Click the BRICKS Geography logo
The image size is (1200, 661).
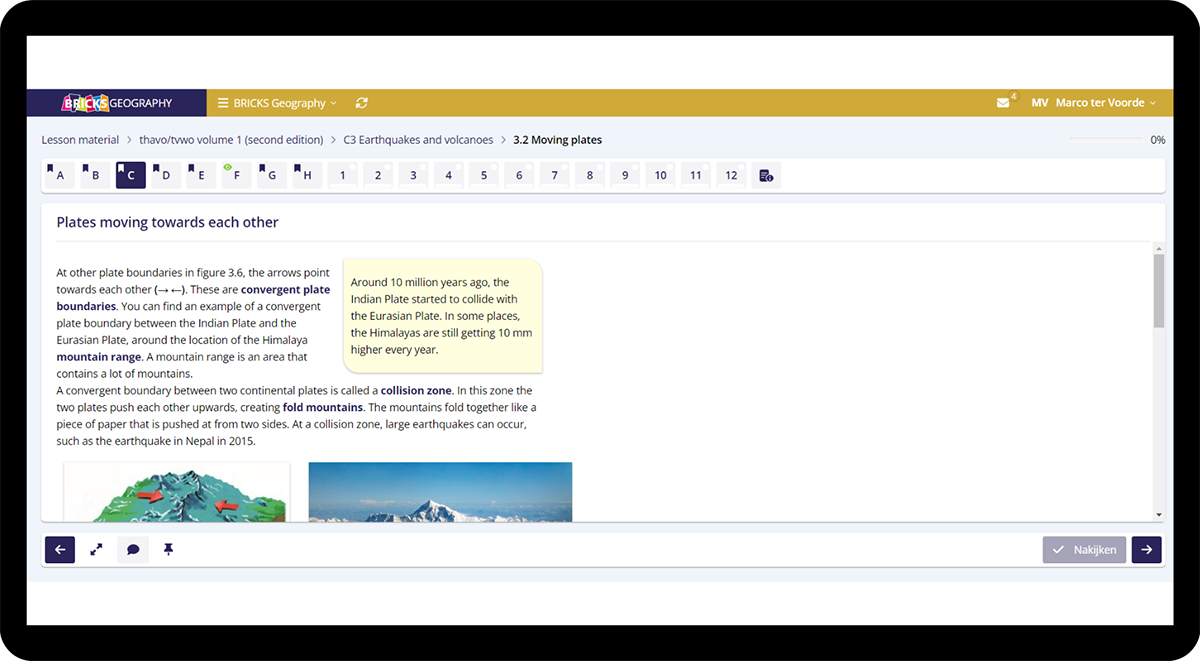(x=117, y=103)
